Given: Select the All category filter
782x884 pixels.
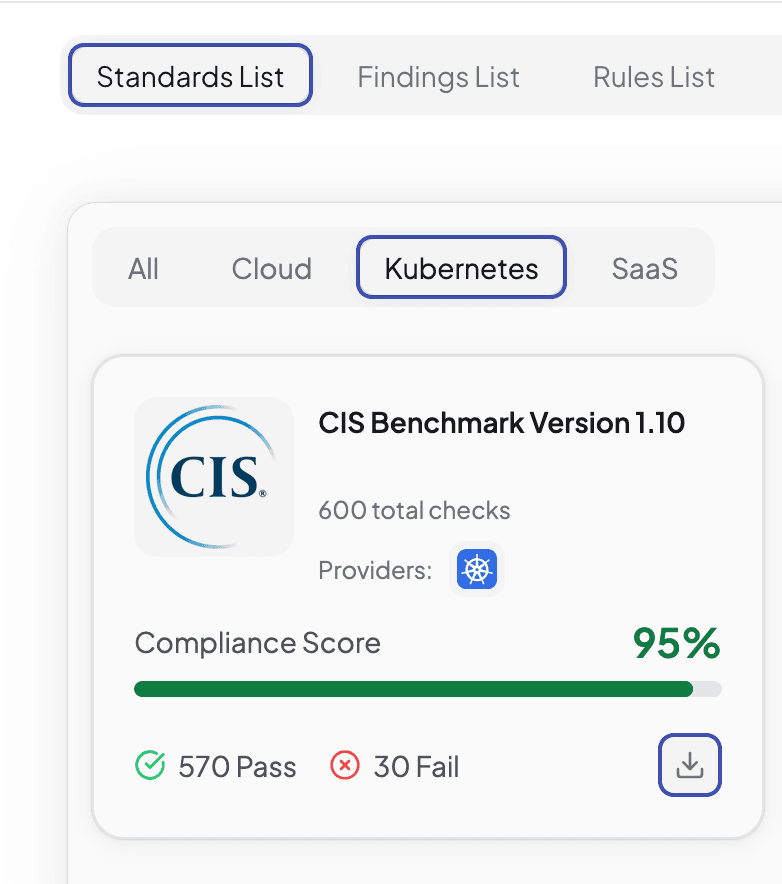Looking at the screenshot, I should pyautogui.click(x=143, y=267).
